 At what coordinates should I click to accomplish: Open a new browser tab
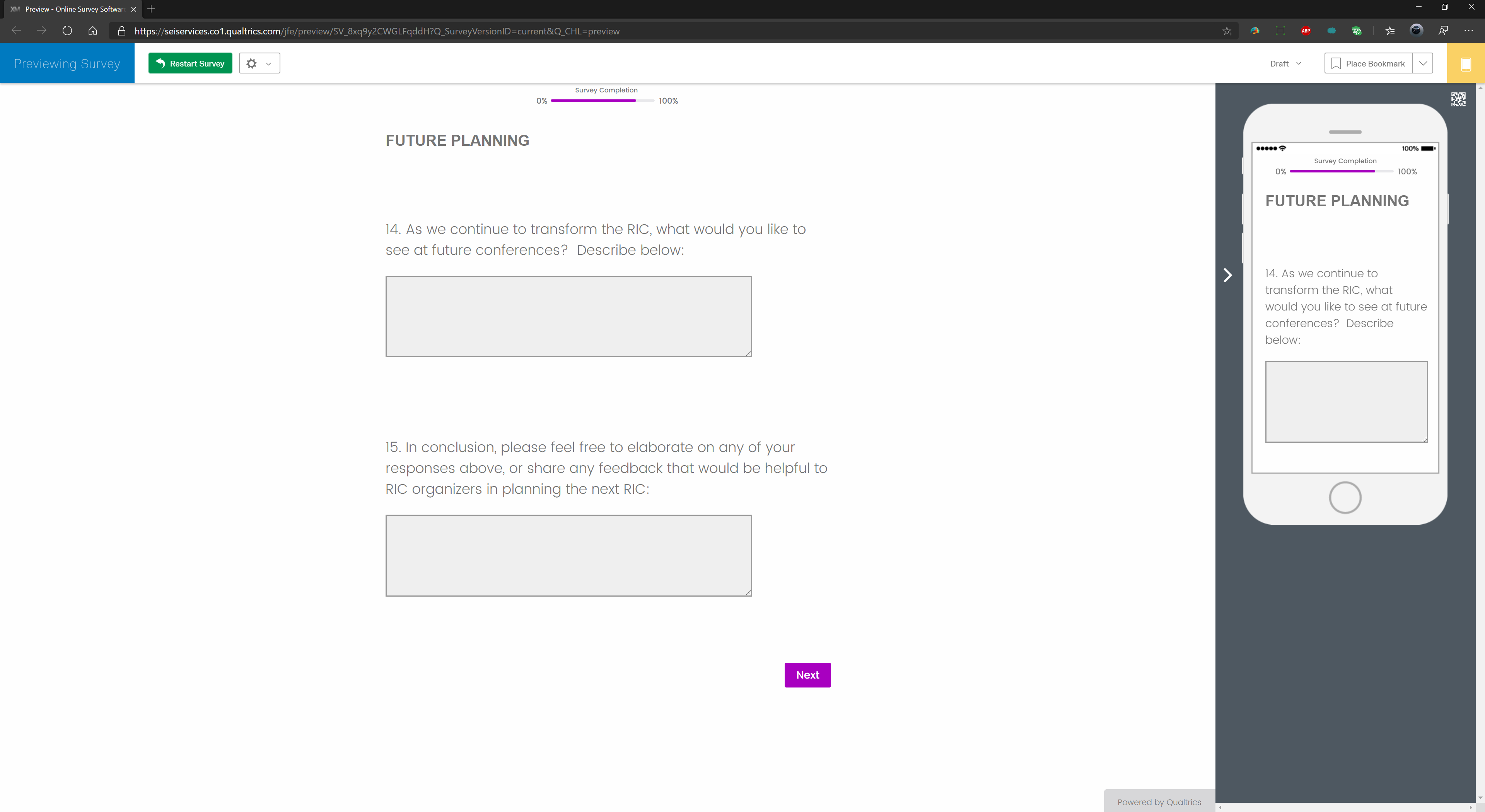point(151,9)
